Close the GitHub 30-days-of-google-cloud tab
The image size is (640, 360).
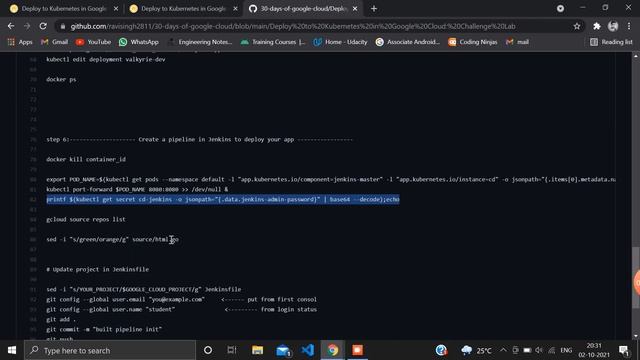coord(355,9)
